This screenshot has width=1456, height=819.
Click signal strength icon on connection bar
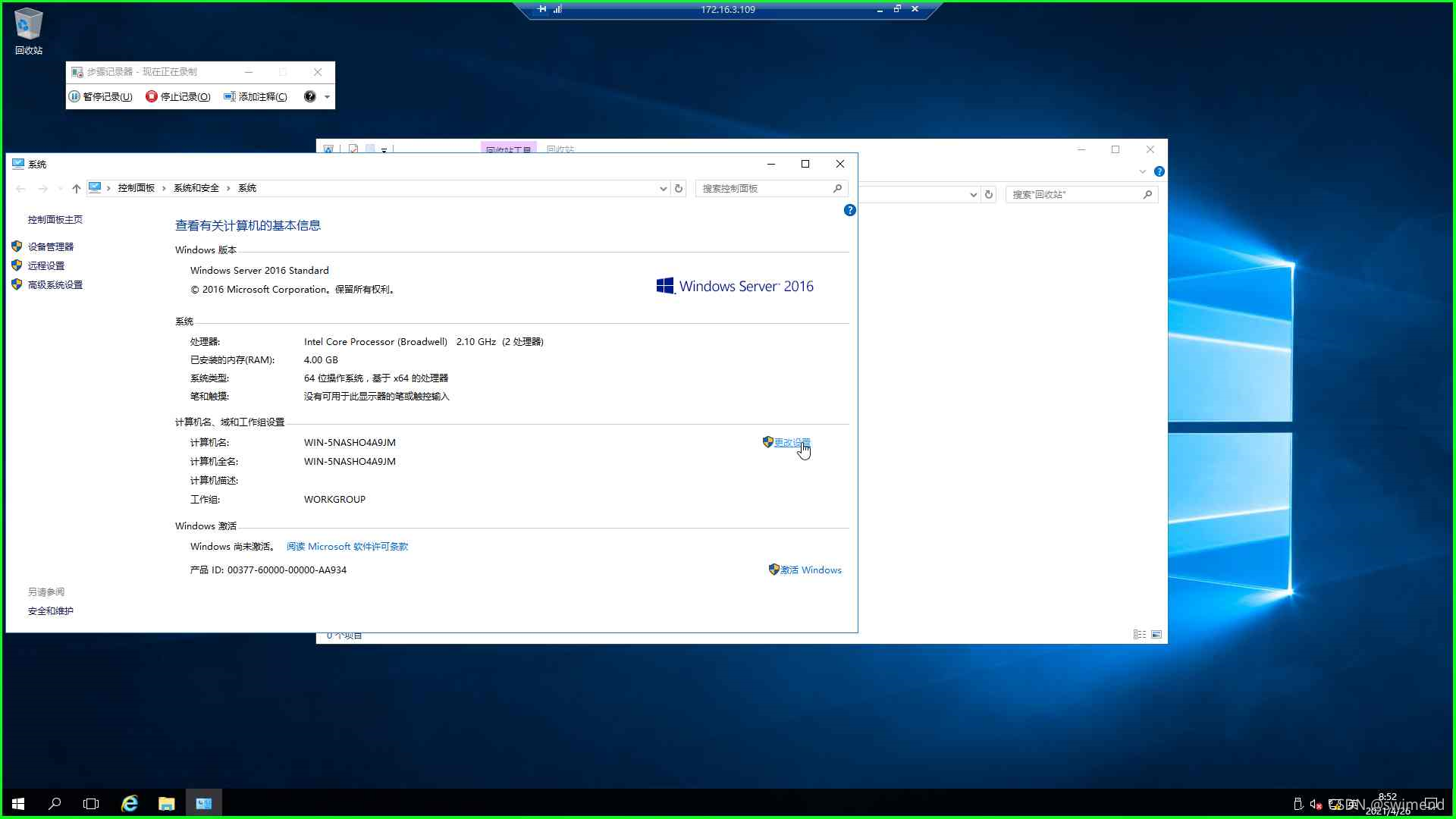pyautogui.click(x=557, y=9)
